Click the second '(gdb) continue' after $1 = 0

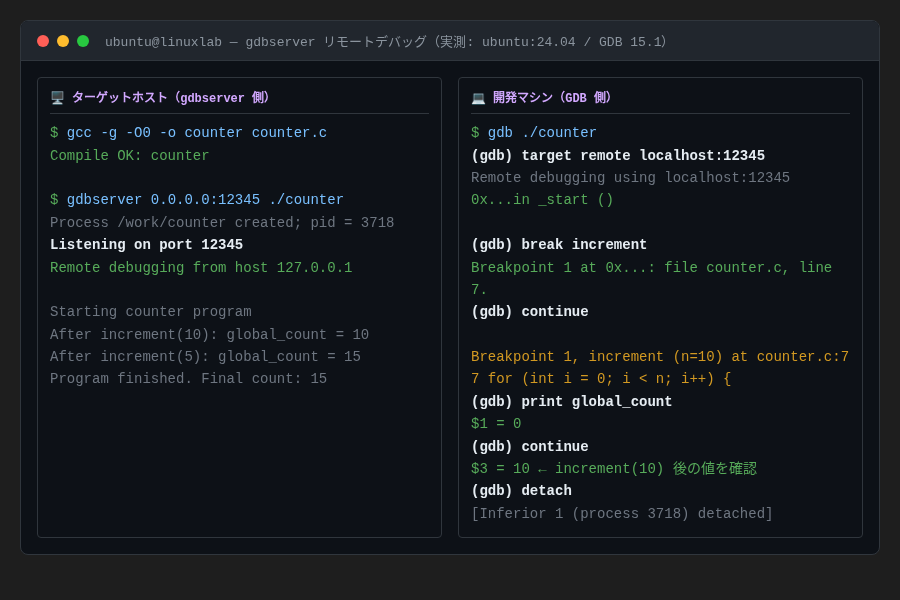(x=530, y=447)
